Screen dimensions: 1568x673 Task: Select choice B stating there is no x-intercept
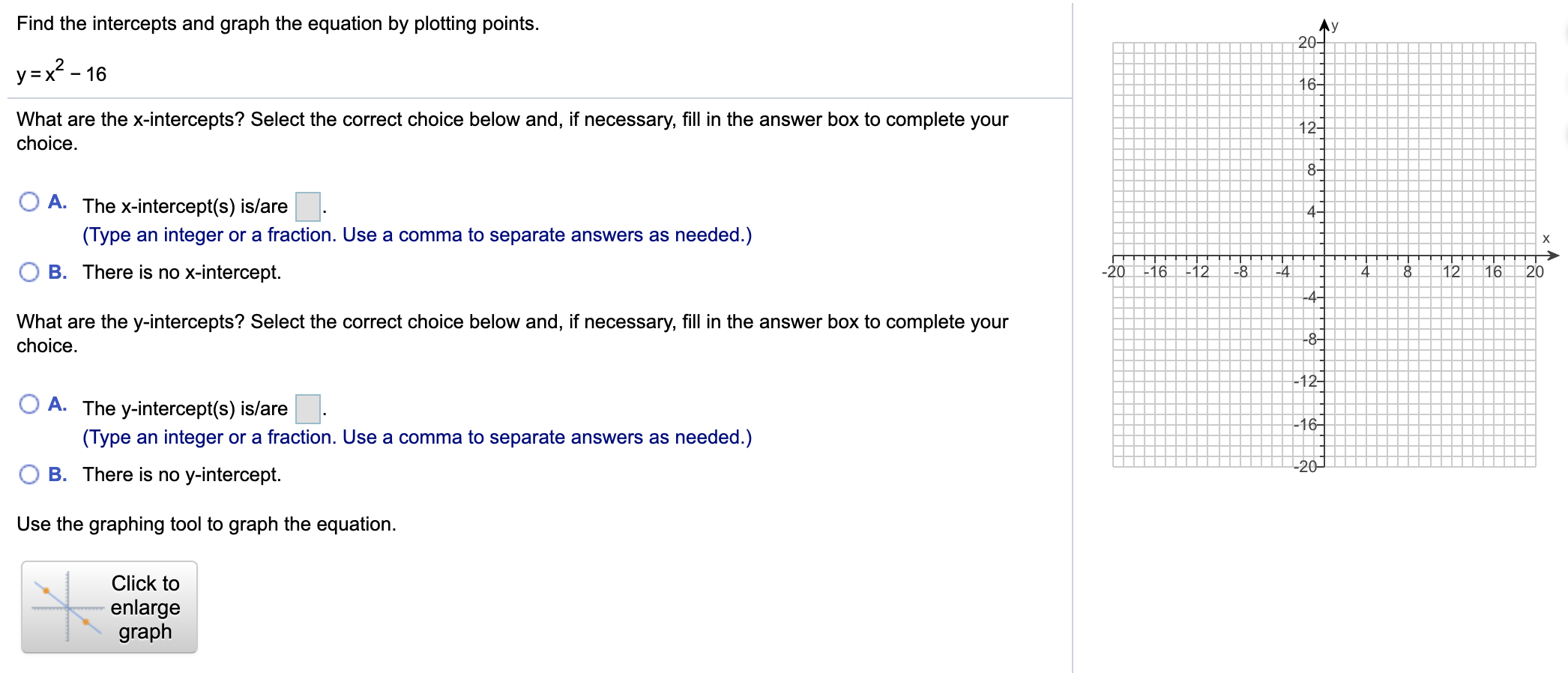[29, 272]
